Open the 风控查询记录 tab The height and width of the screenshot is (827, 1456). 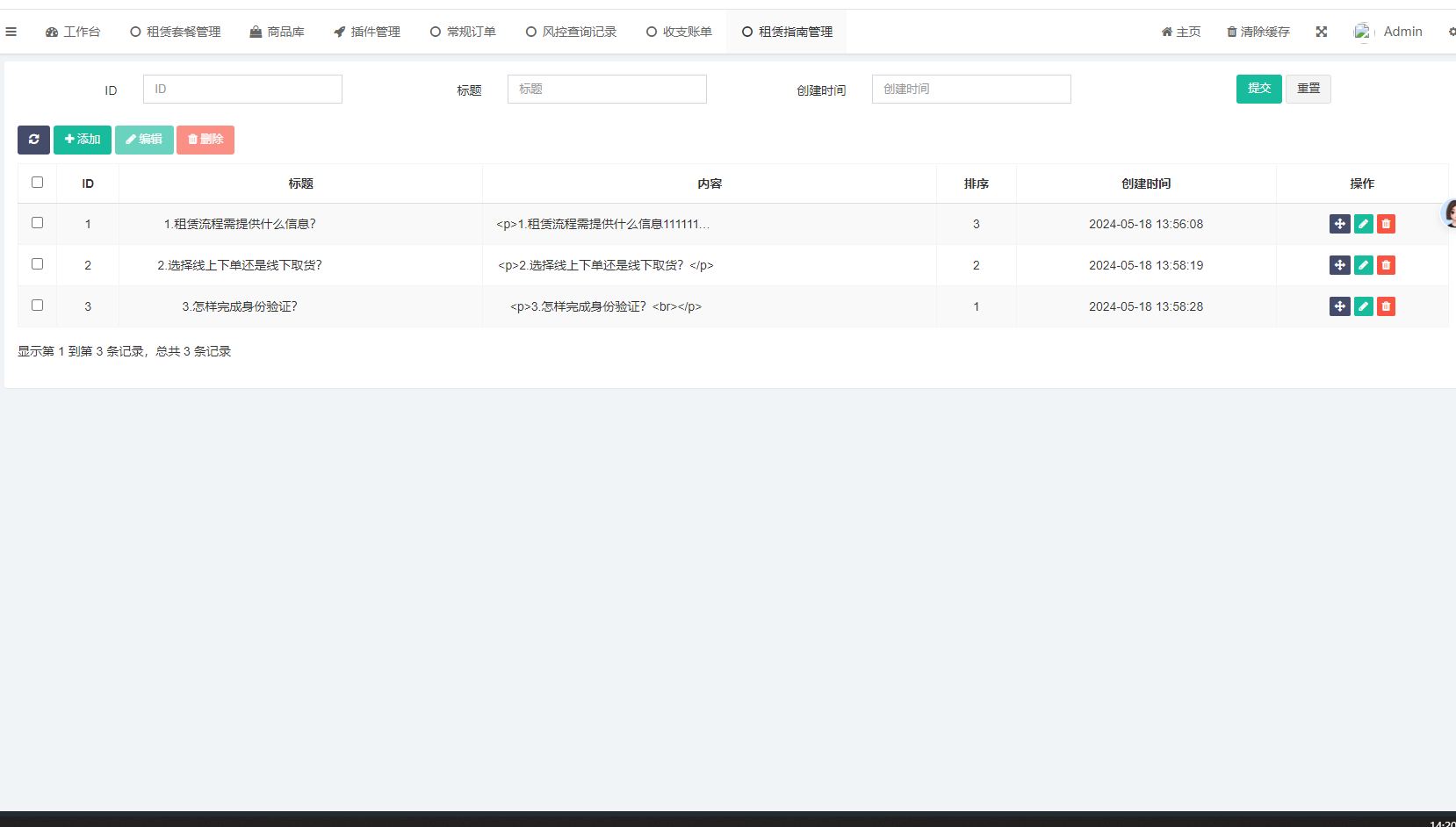[571, 32]
